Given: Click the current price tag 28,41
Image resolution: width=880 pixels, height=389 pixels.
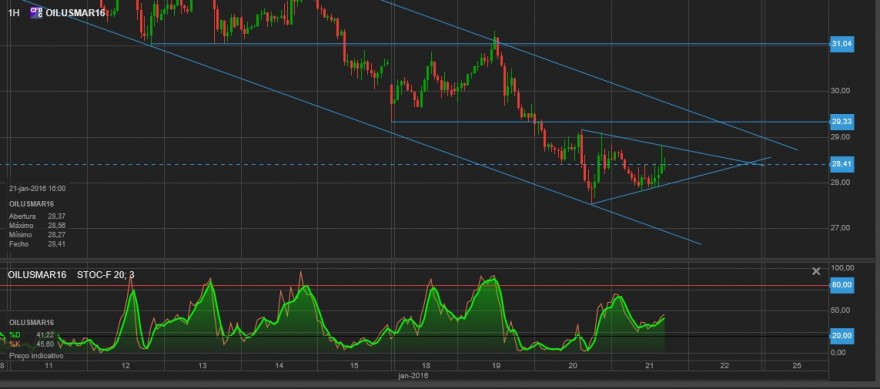Looking at the screenshot, I should tap(841, 164).
